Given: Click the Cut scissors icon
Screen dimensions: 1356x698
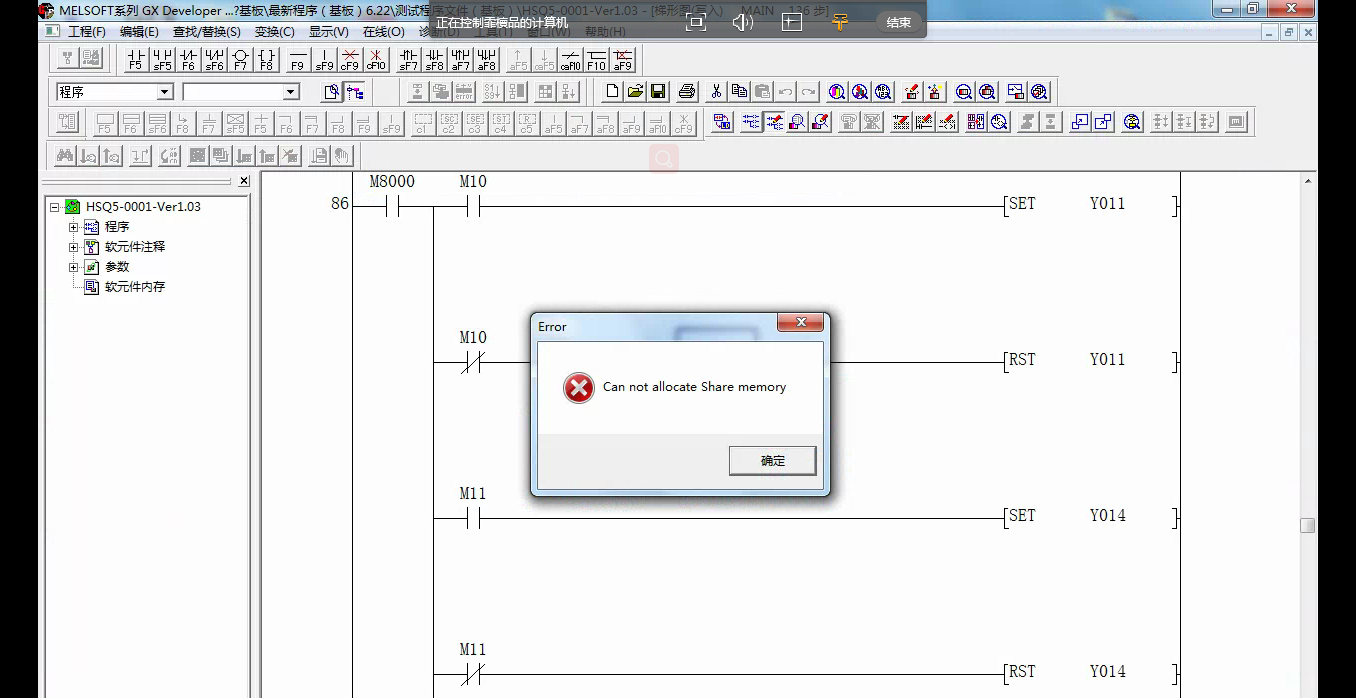Looking at the screenshot, I should 716,92.
